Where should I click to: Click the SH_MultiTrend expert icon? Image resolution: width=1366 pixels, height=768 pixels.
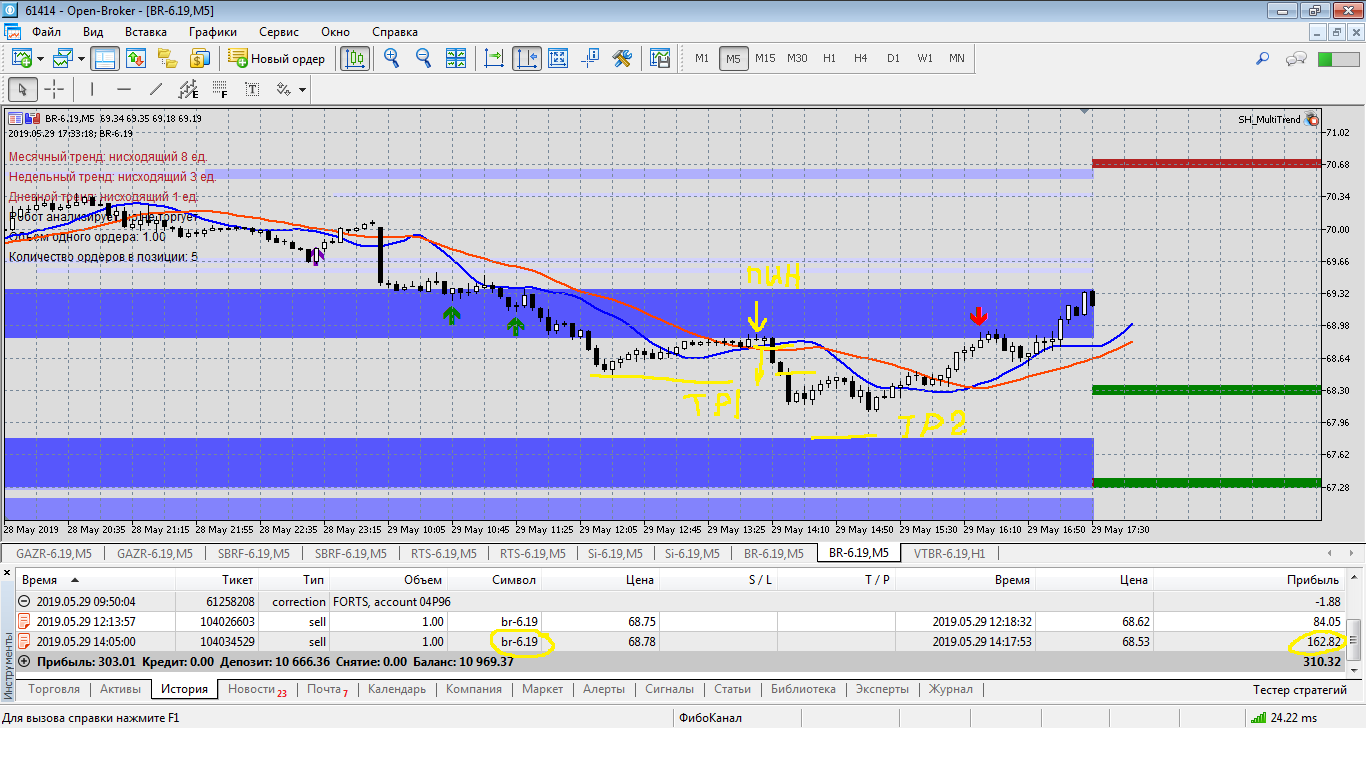point(1312,119)
